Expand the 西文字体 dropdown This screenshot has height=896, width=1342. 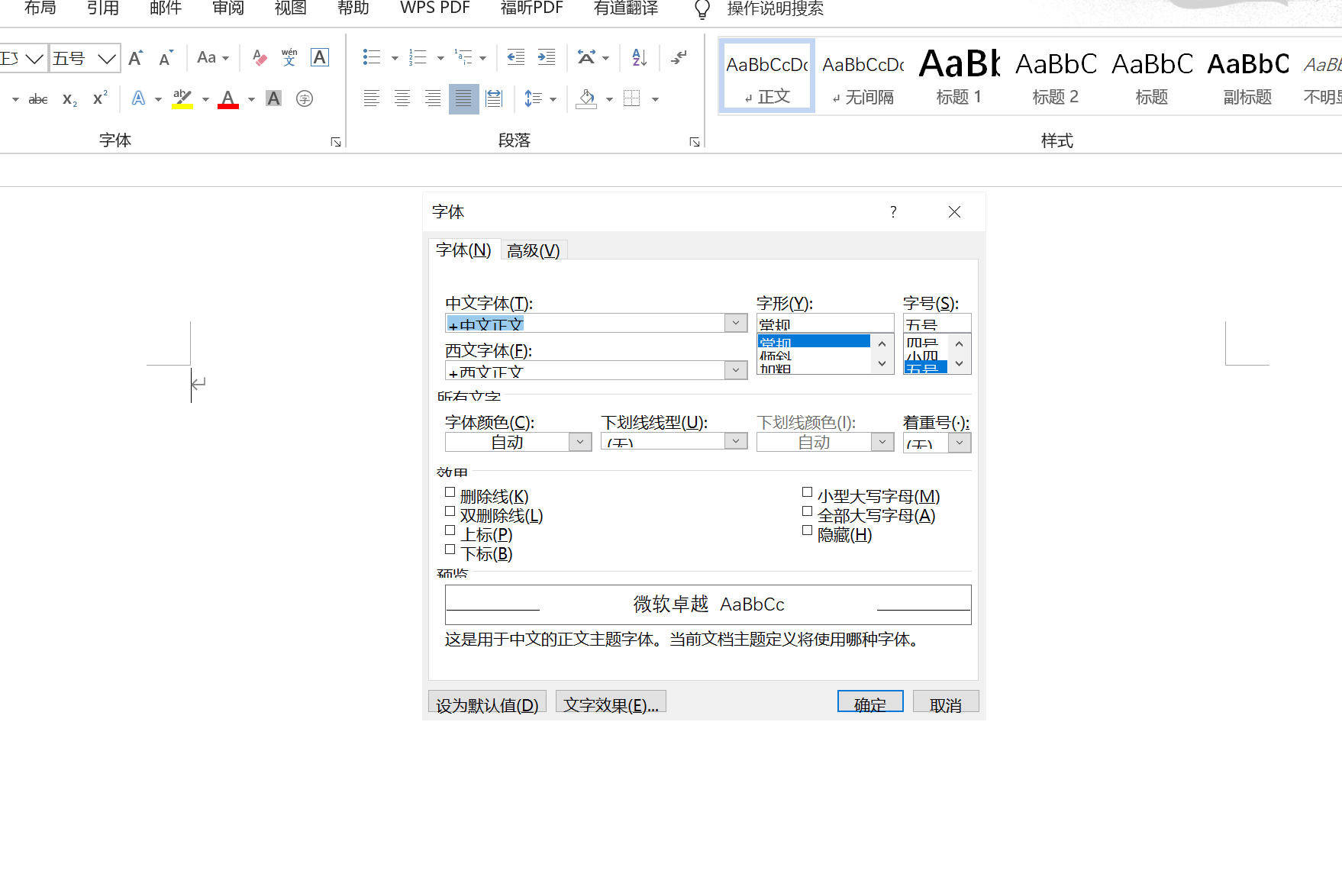coord(735,370)
